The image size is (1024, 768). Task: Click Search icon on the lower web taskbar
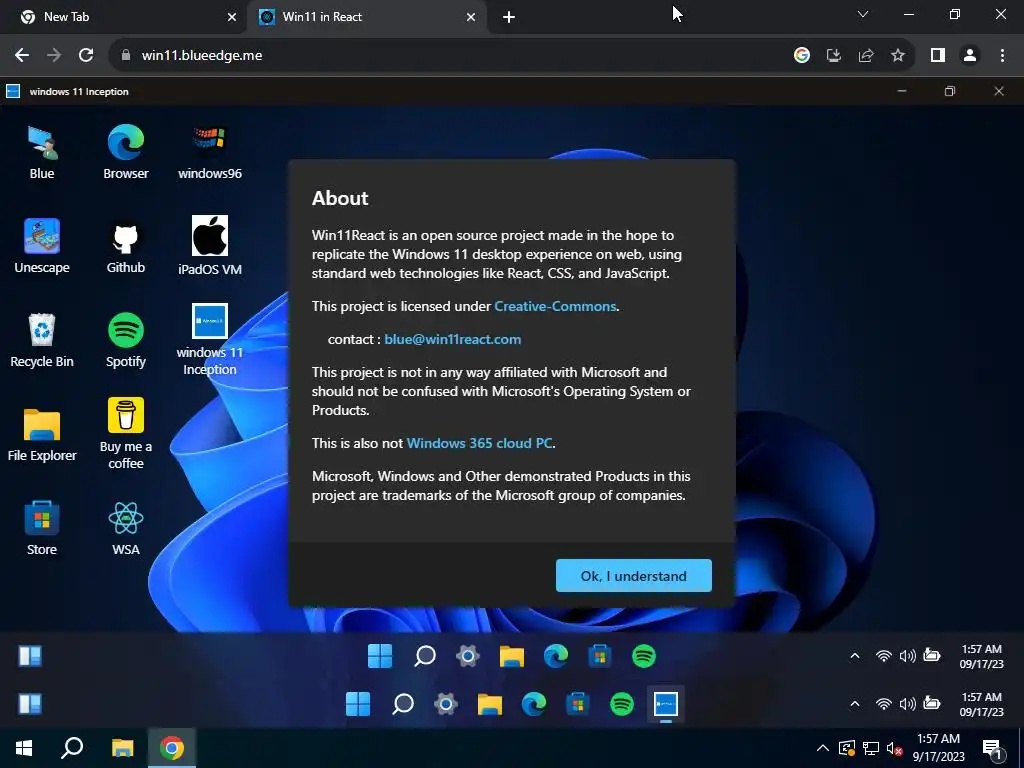pos(402,704)
